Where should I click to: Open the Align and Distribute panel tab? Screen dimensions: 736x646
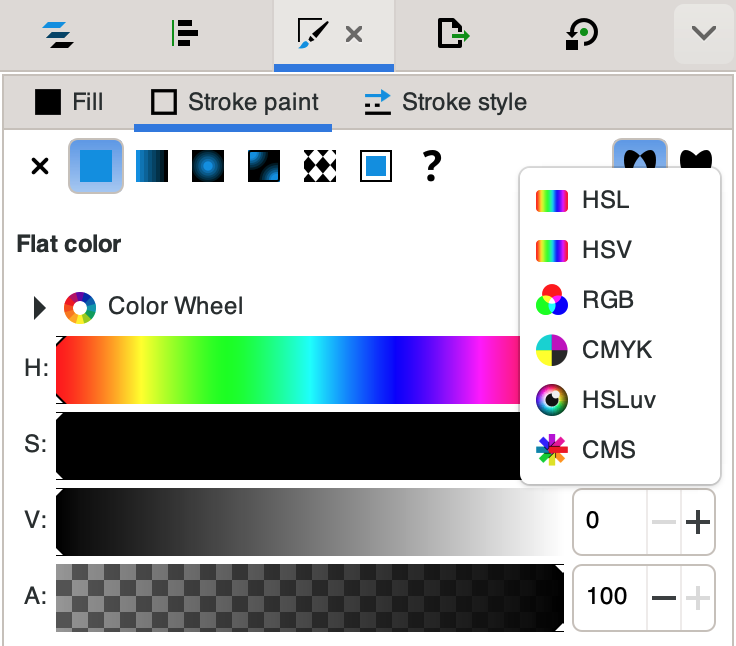point(185,34)
